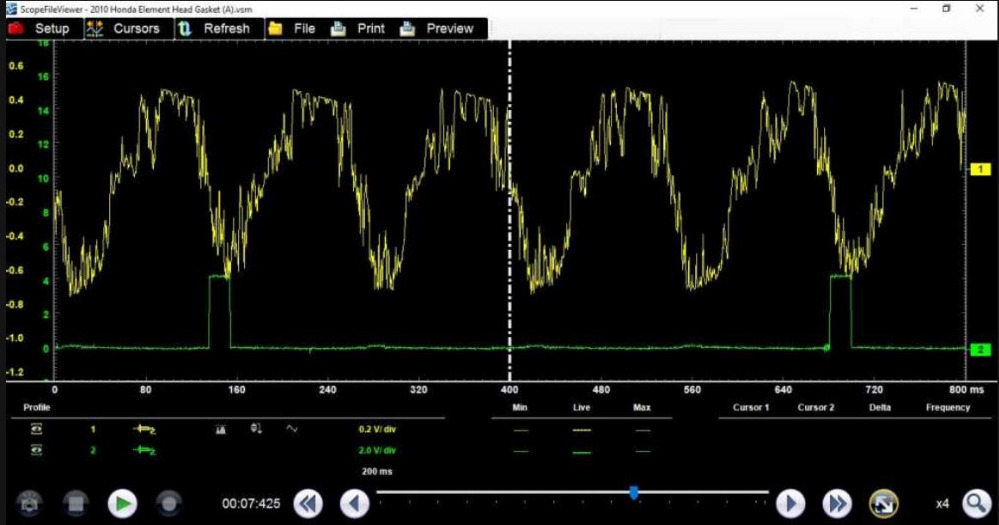Click the playback position slider handle
999x525 pixels.
[633, 492]
